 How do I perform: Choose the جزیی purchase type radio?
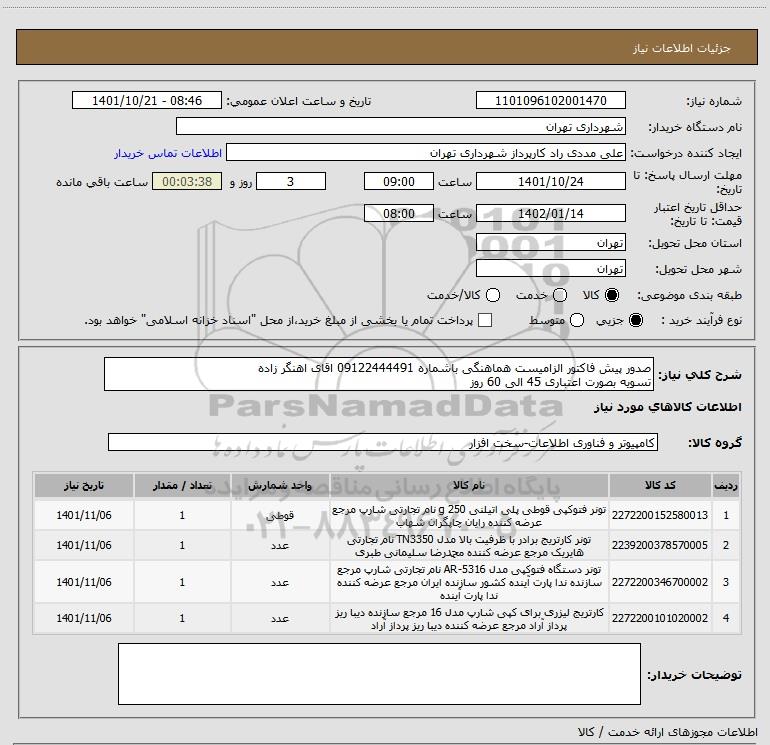(635, 320)
